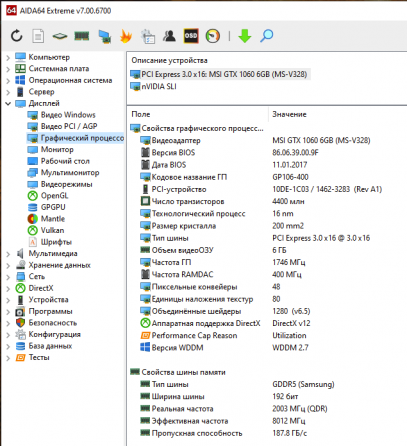This screenshot has height=446, width=407.
Task: Open the Шрифты tree item
Action: 50,242
